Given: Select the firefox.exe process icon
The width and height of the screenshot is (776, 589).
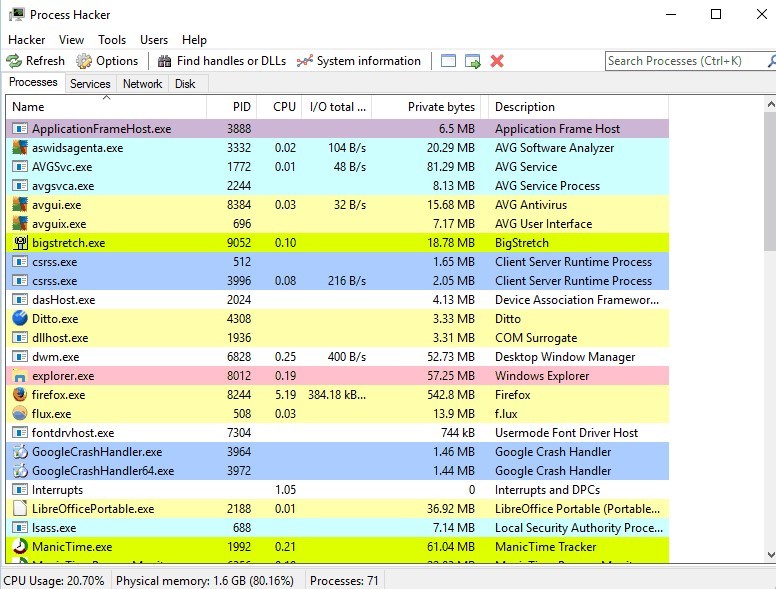Looking at the screenshot, I should (20, 395).
